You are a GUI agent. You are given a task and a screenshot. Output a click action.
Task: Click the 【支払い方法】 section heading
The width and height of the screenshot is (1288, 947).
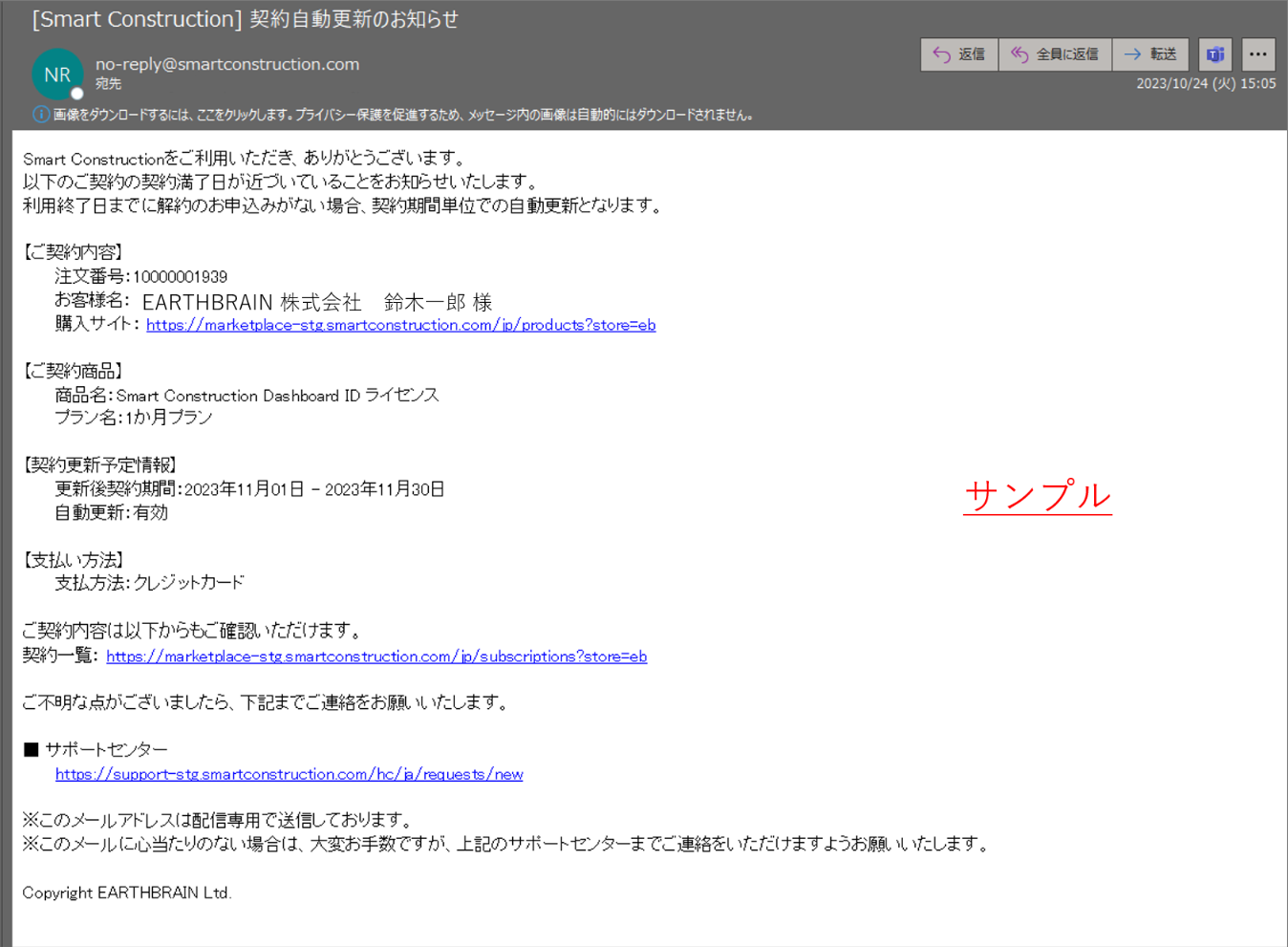click(74, 560)
